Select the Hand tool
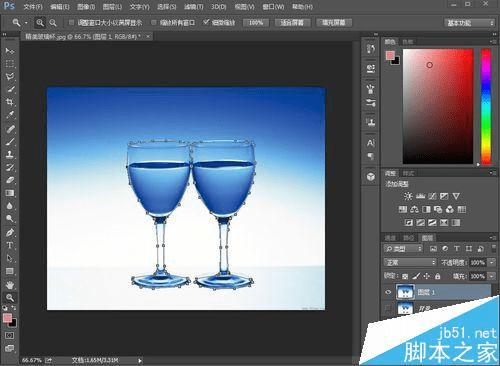The height and width of the screenshot is (366, 500). pyautogui.click(x=10, y=285)
